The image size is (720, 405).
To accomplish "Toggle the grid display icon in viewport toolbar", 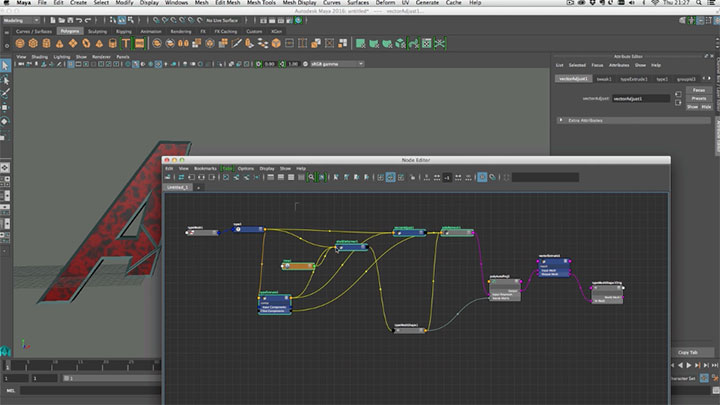I will [x=71, y=64].
